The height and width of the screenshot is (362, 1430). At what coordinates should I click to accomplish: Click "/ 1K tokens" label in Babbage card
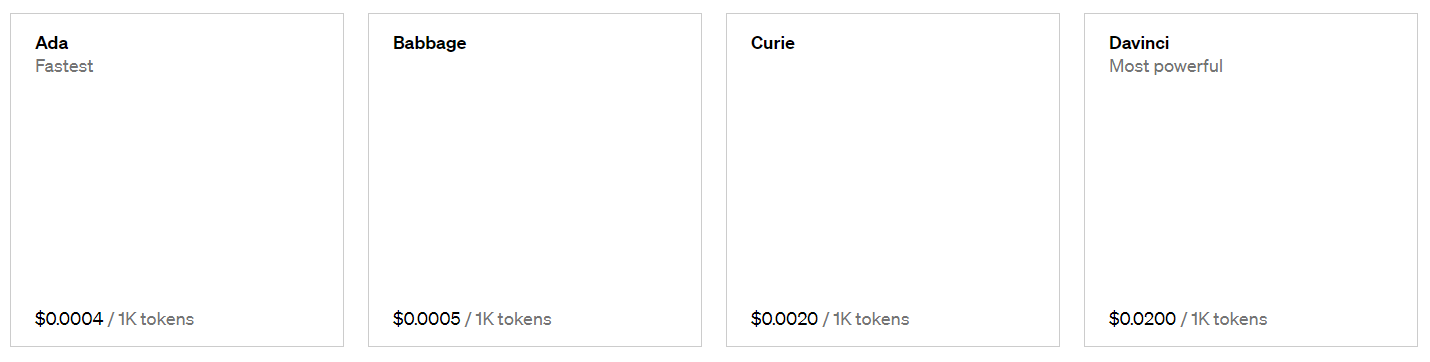pos(508,319)
